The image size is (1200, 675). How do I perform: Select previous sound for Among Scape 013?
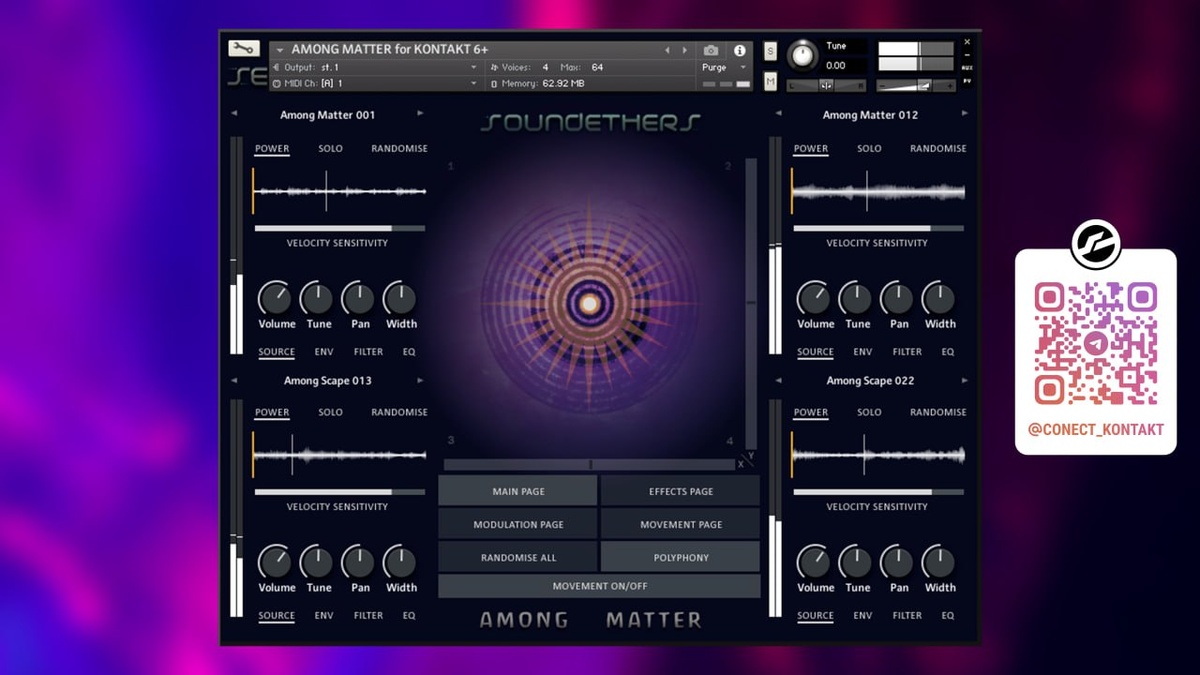(234, 380)
